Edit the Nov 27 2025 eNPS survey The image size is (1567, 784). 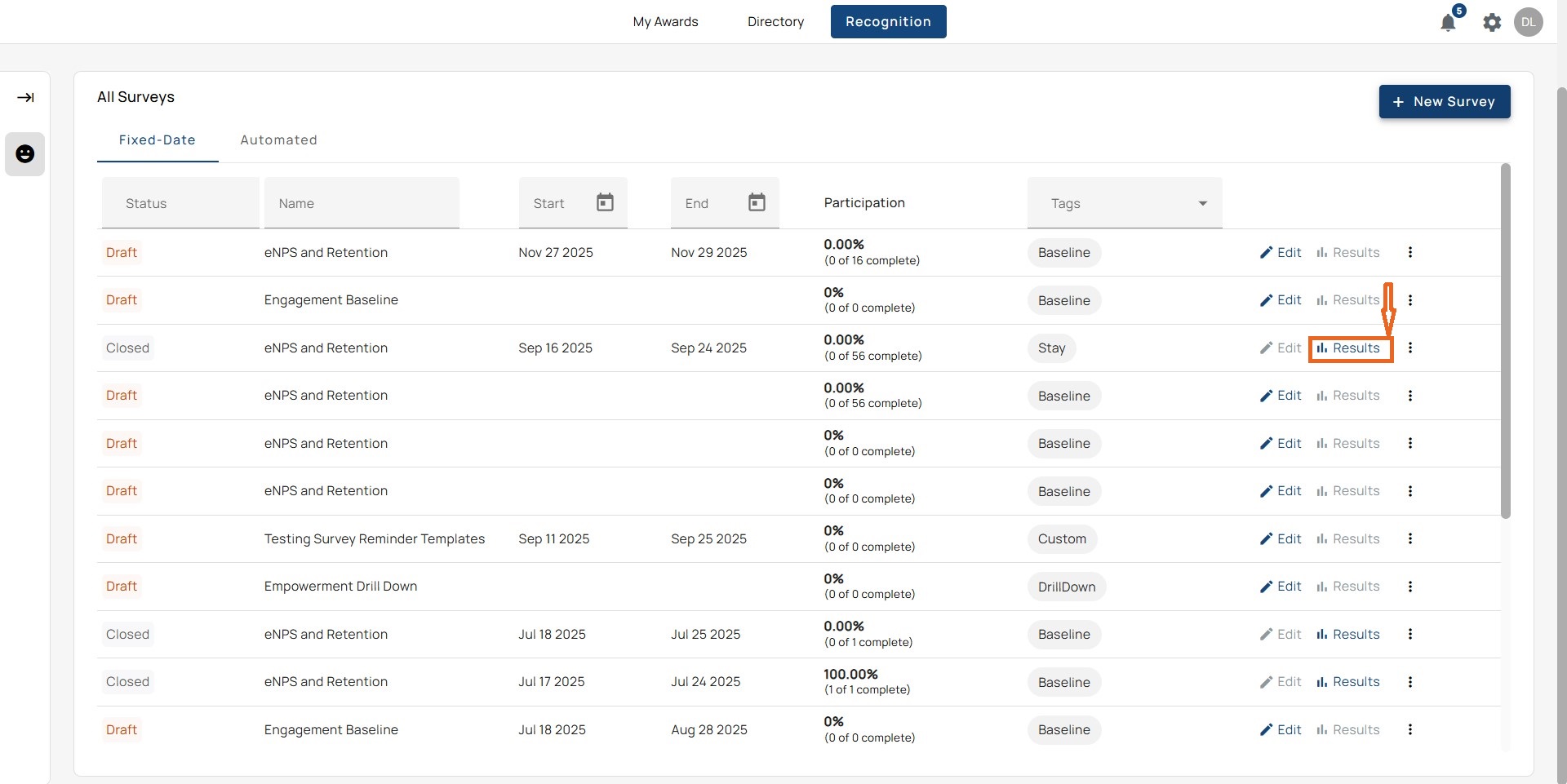click(1281, 252)
